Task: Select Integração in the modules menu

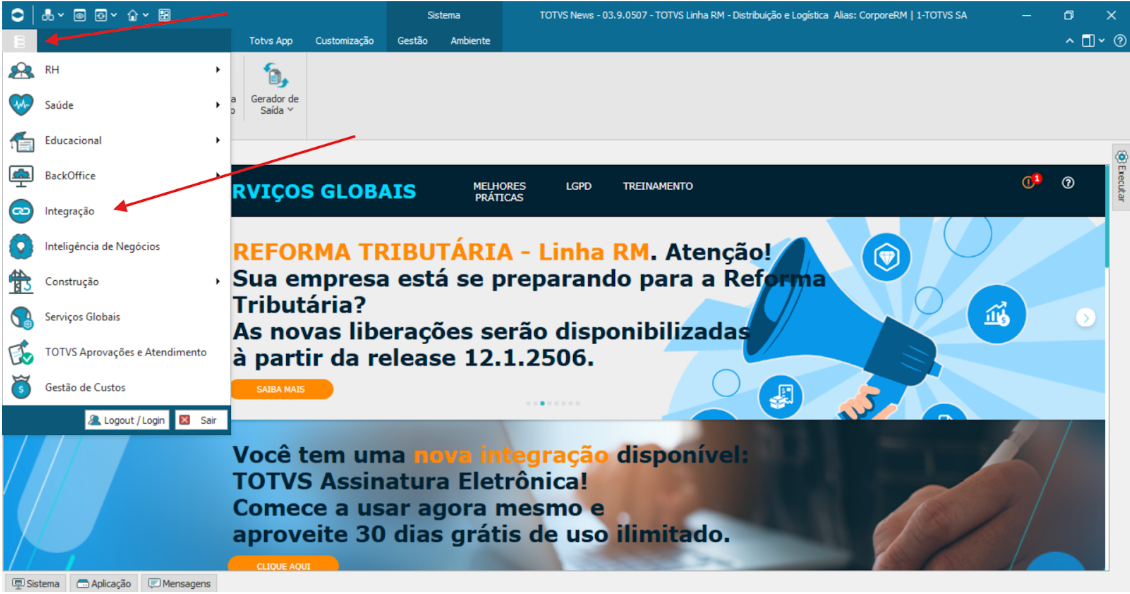Action: tap(116, 211)
